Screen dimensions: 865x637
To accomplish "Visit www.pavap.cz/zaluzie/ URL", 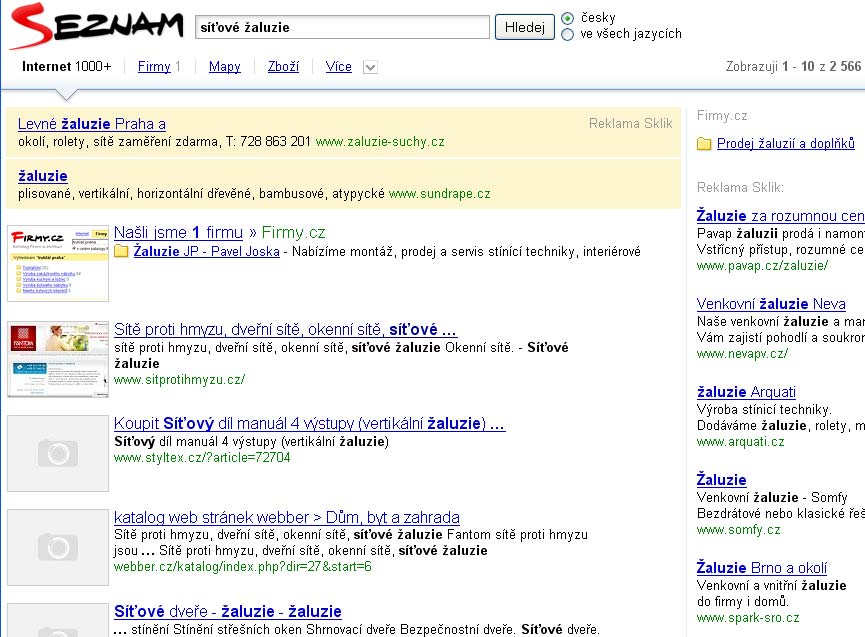I will 762,265.
